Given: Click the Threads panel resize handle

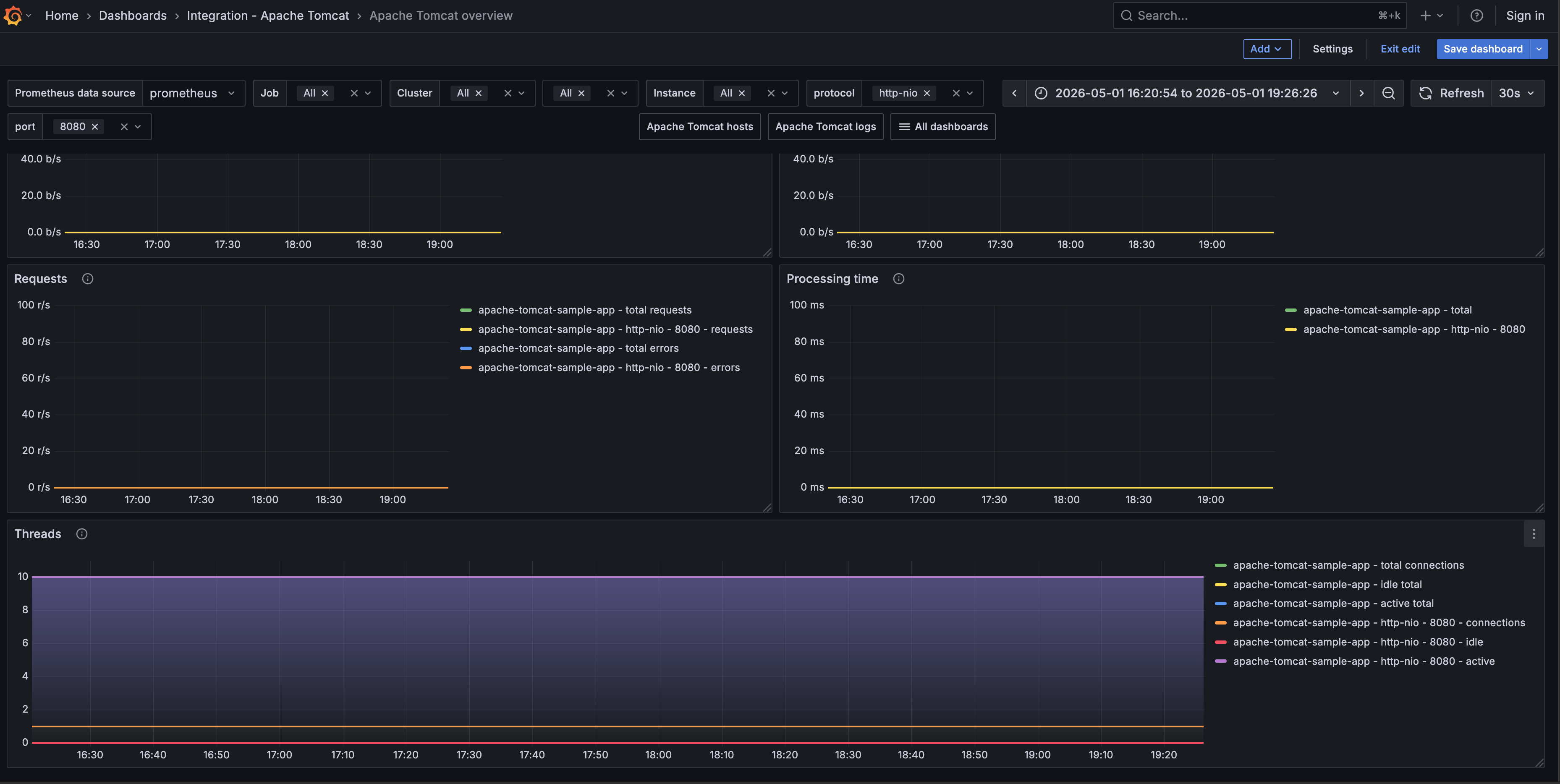Looking at the screenshot, I should click(x=1539, y=763).
